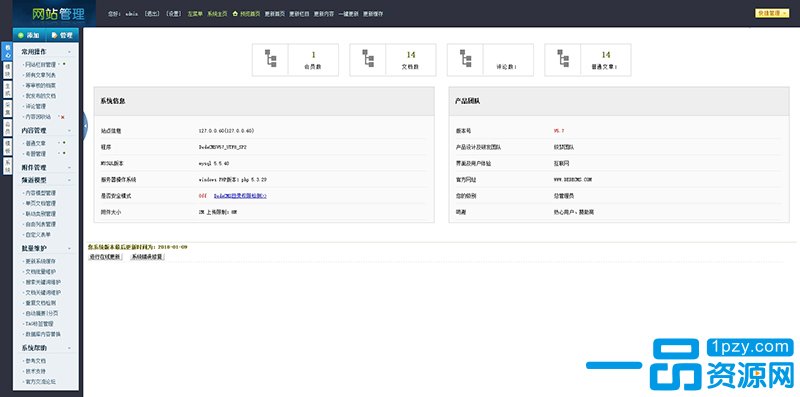Collapse the 系统帮助 section arrow

point(69,348)
